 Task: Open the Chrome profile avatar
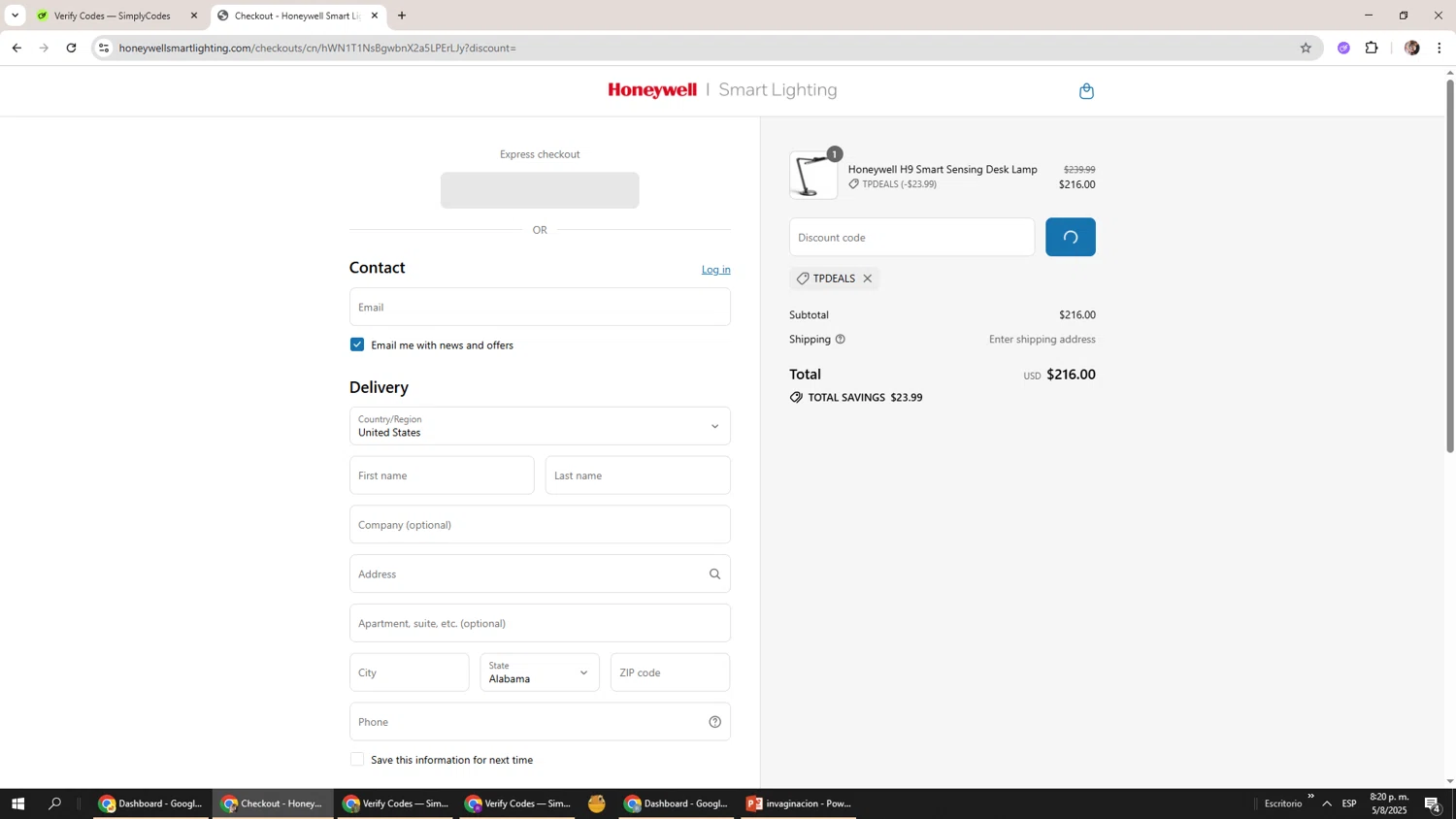tap(1411, 48)
